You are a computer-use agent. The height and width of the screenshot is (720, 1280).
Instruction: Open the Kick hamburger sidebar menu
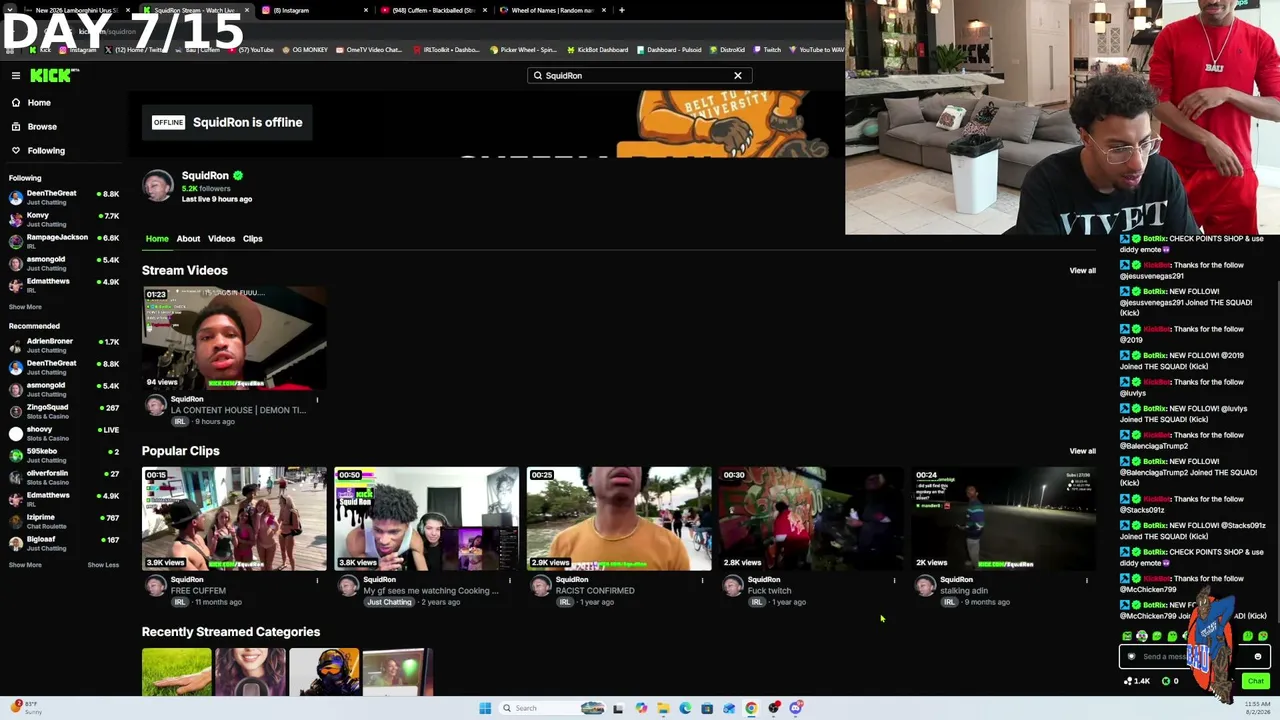pos(16,75)
